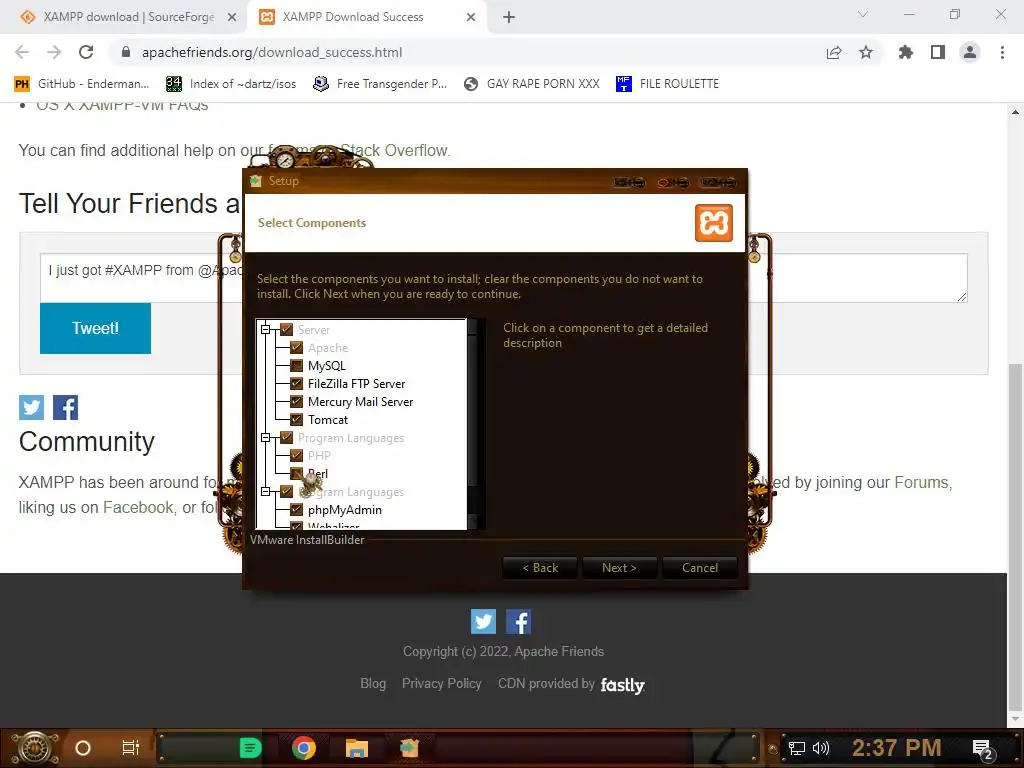
Task: Open volume speaker icon in system tray
Action: [x=821, y=748]
